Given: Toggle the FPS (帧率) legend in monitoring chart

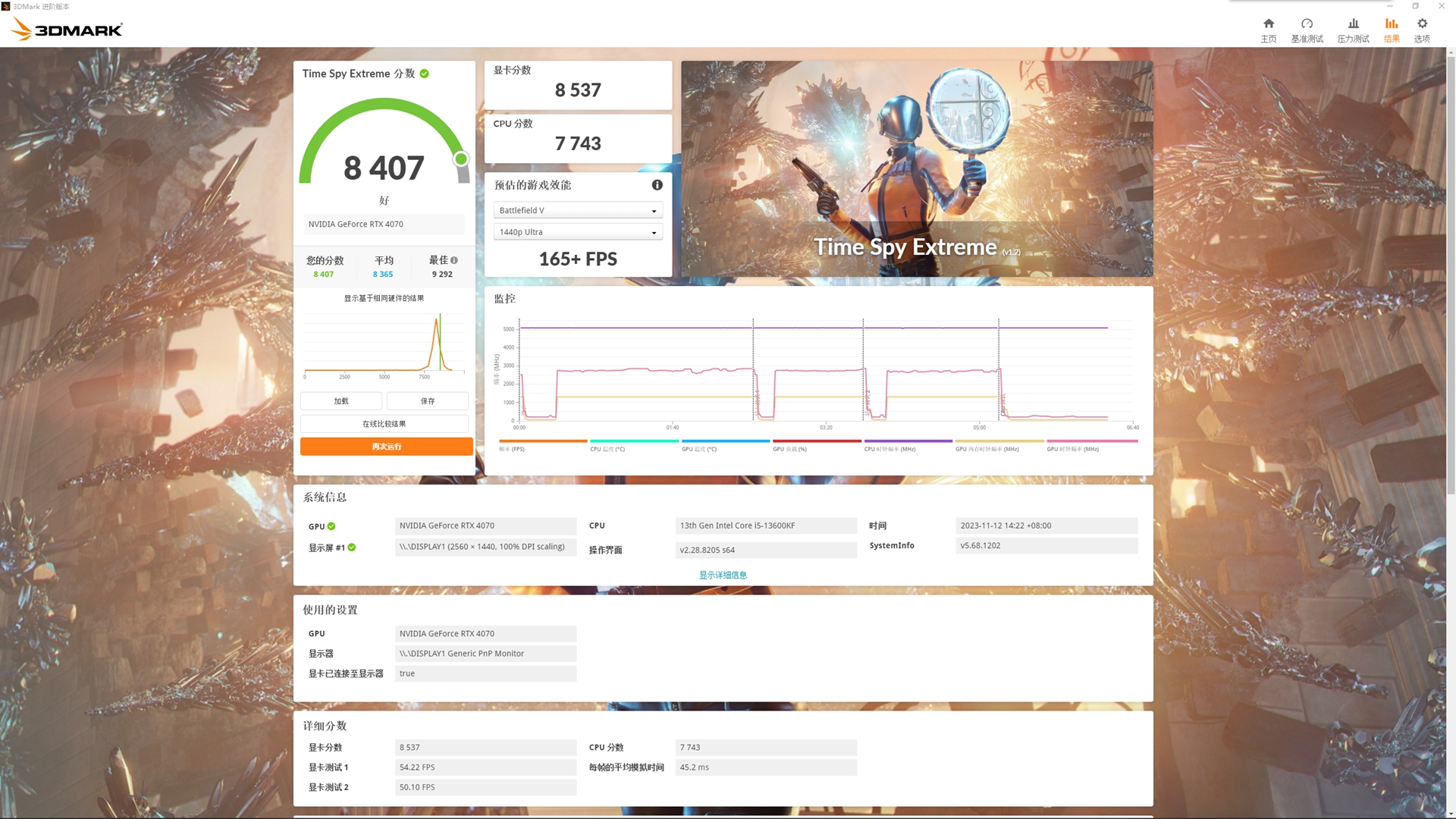Looking at the screenshot, I should [512, 449].
